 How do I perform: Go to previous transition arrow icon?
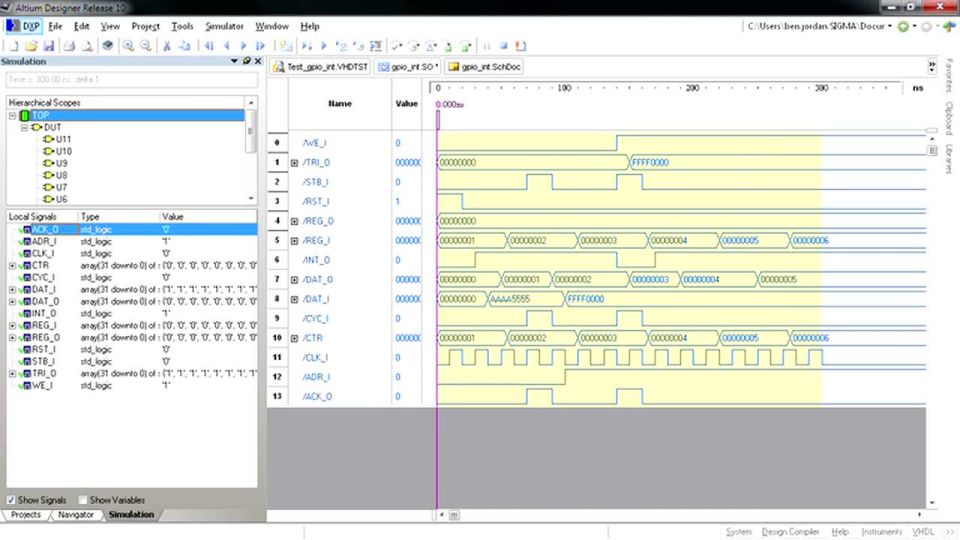click(227, 46)
